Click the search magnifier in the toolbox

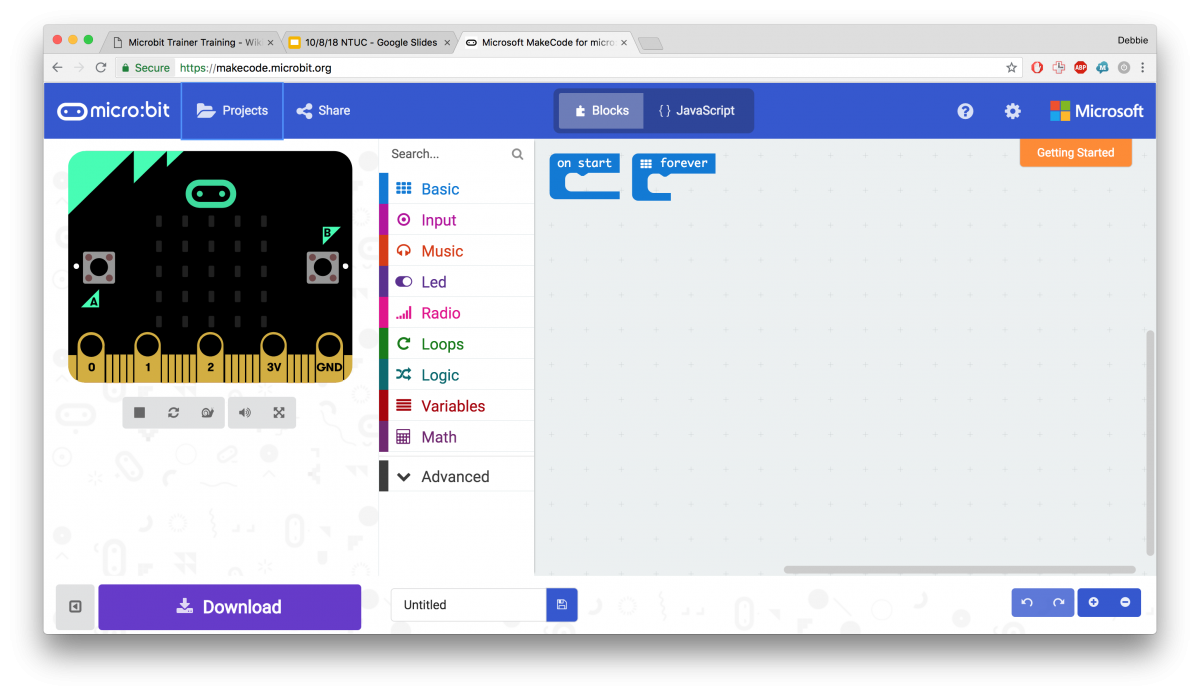pos(517,154)
